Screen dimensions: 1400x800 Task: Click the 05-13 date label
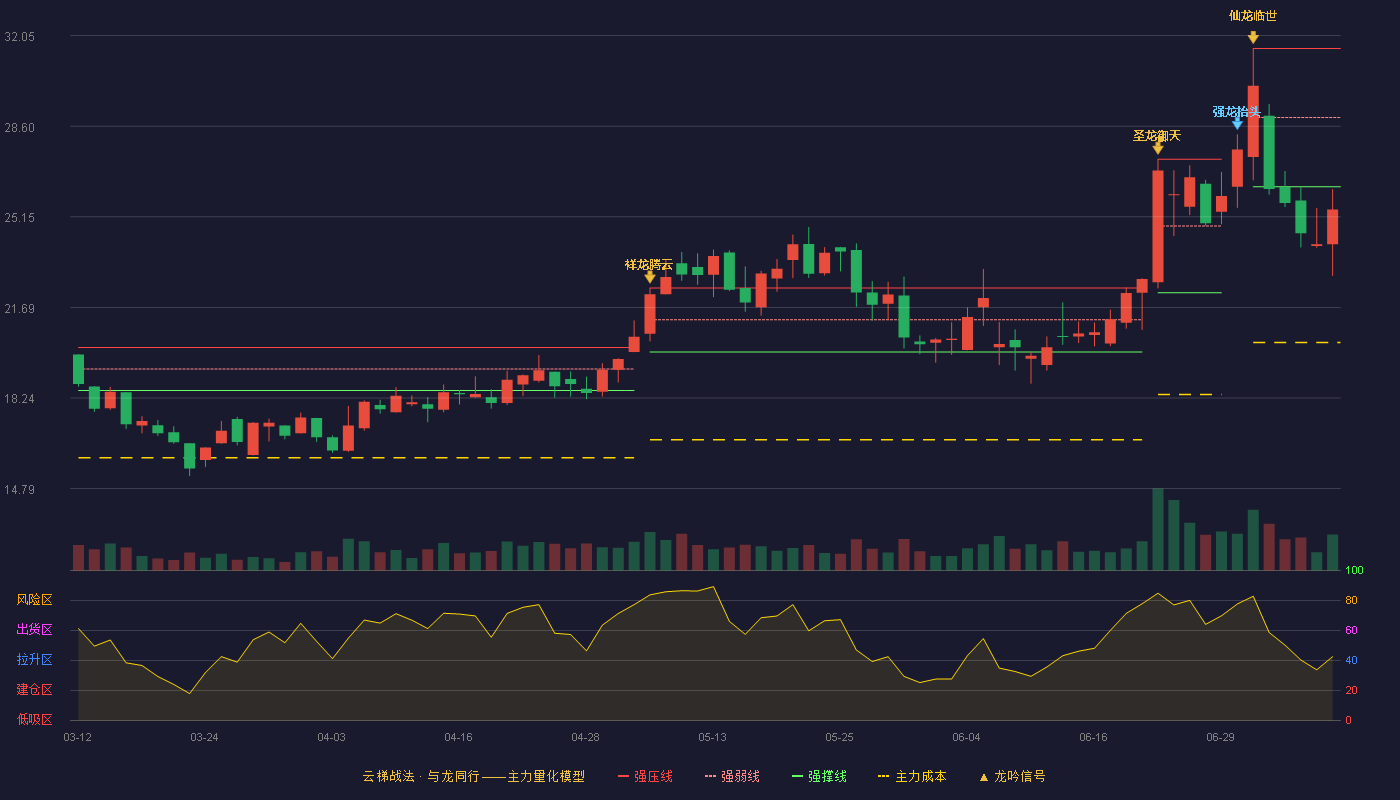[712, 737]
